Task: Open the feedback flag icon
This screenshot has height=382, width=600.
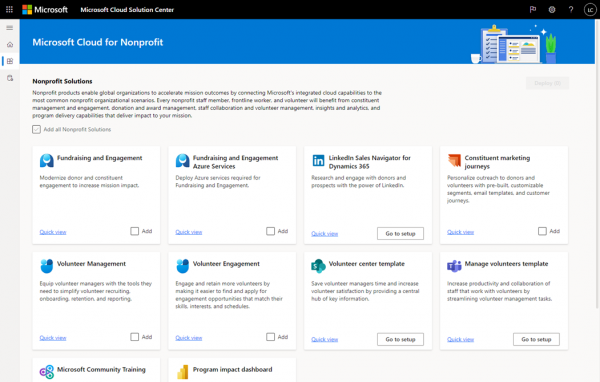Action: click(533, 10)
